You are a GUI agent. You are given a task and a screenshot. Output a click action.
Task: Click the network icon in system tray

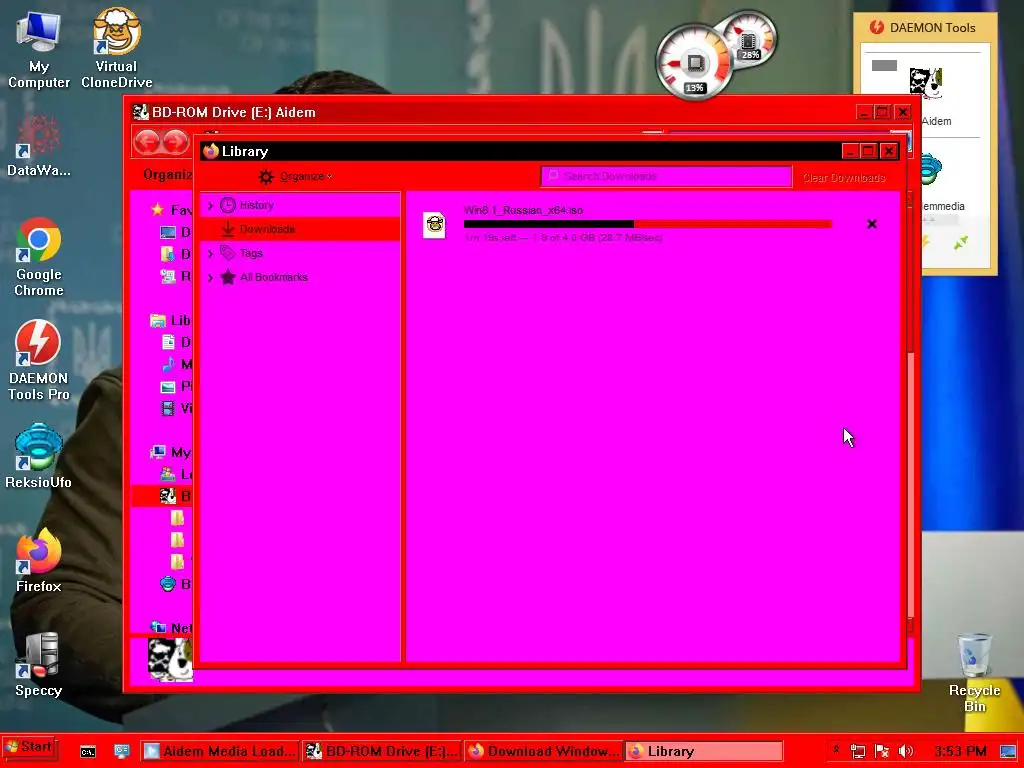(858, 751)
